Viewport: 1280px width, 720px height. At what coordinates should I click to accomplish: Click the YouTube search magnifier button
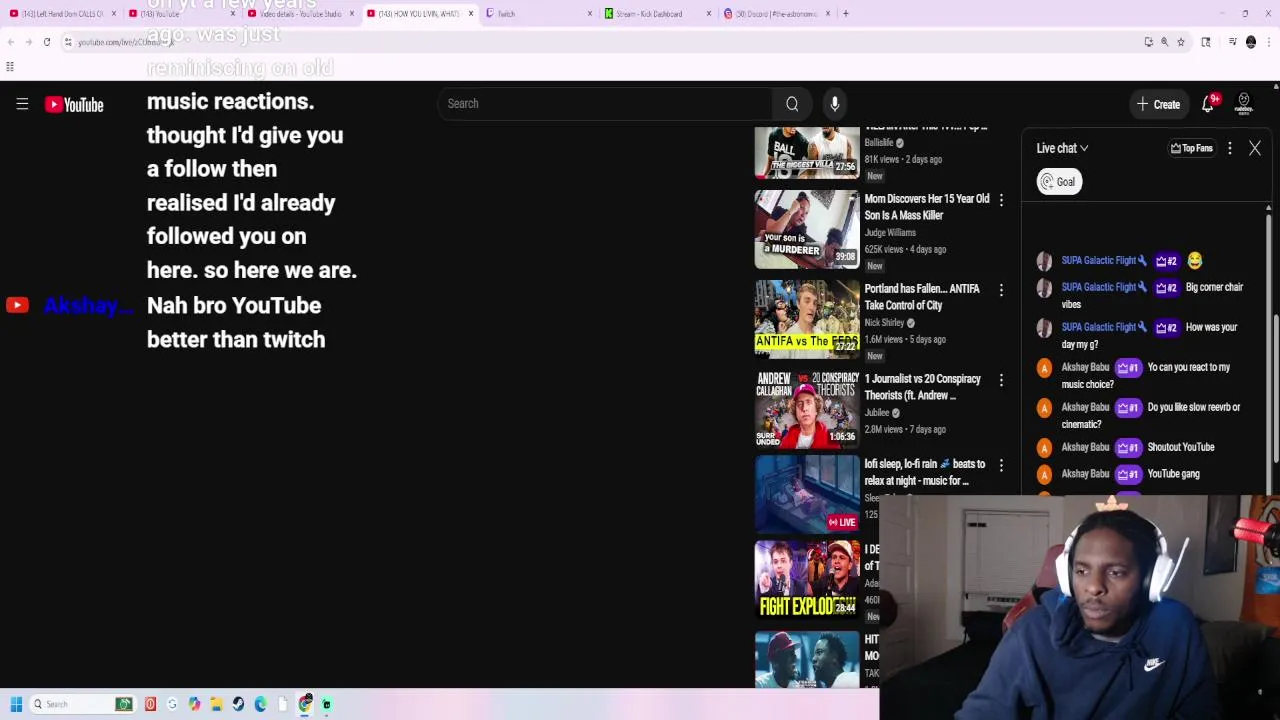pos(792,104)
